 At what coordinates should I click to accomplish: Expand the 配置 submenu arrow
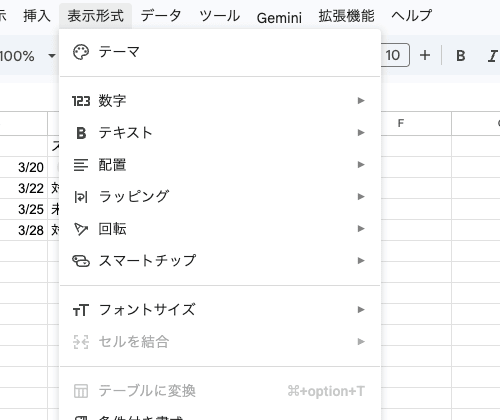361,165
